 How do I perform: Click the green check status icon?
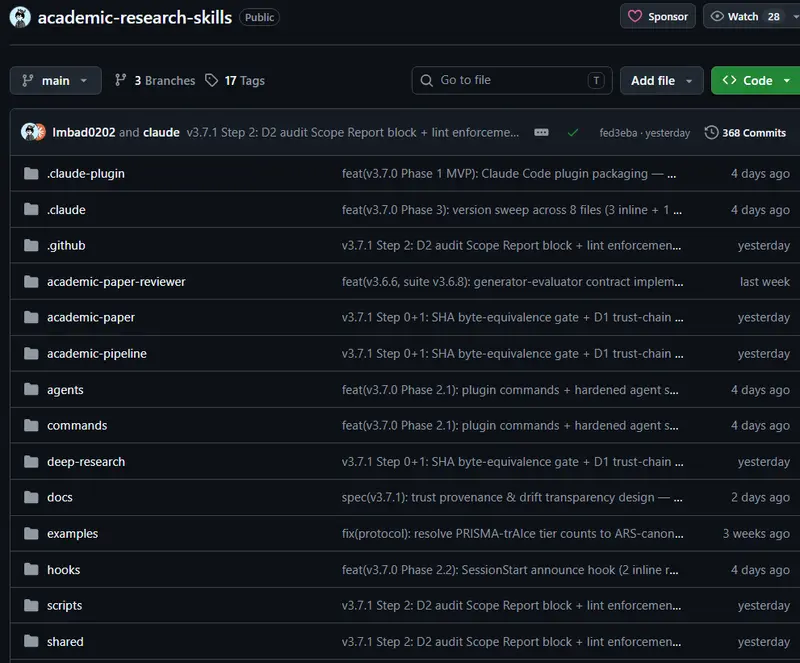tap(573, 133)
